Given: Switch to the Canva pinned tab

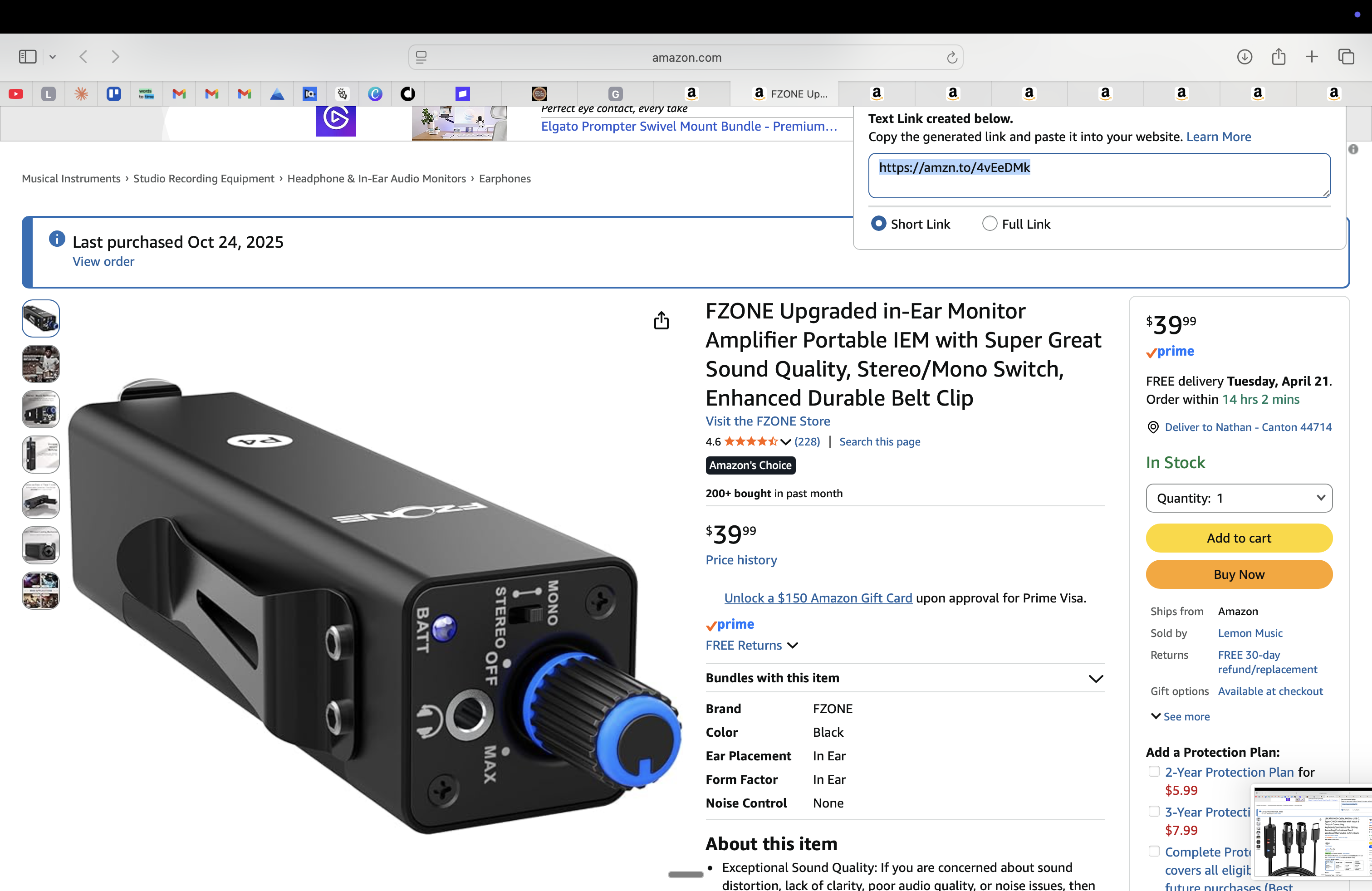Looking at the screenshot, I should [x=375, y=94].
